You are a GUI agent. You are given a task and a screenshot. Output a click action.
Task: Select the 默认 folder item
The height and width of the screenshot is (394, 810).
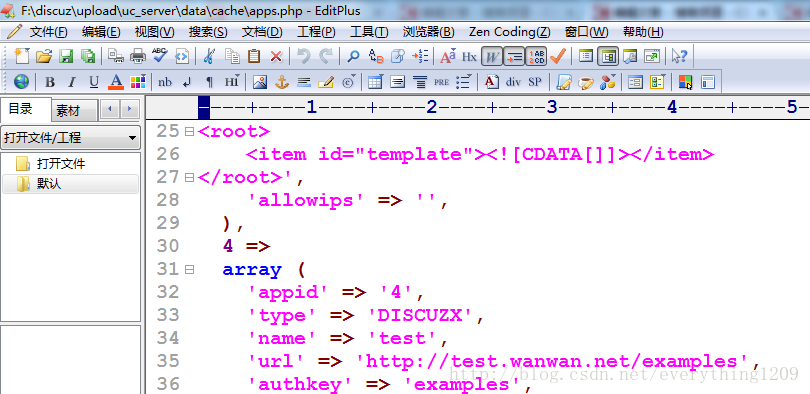[49, 184]
